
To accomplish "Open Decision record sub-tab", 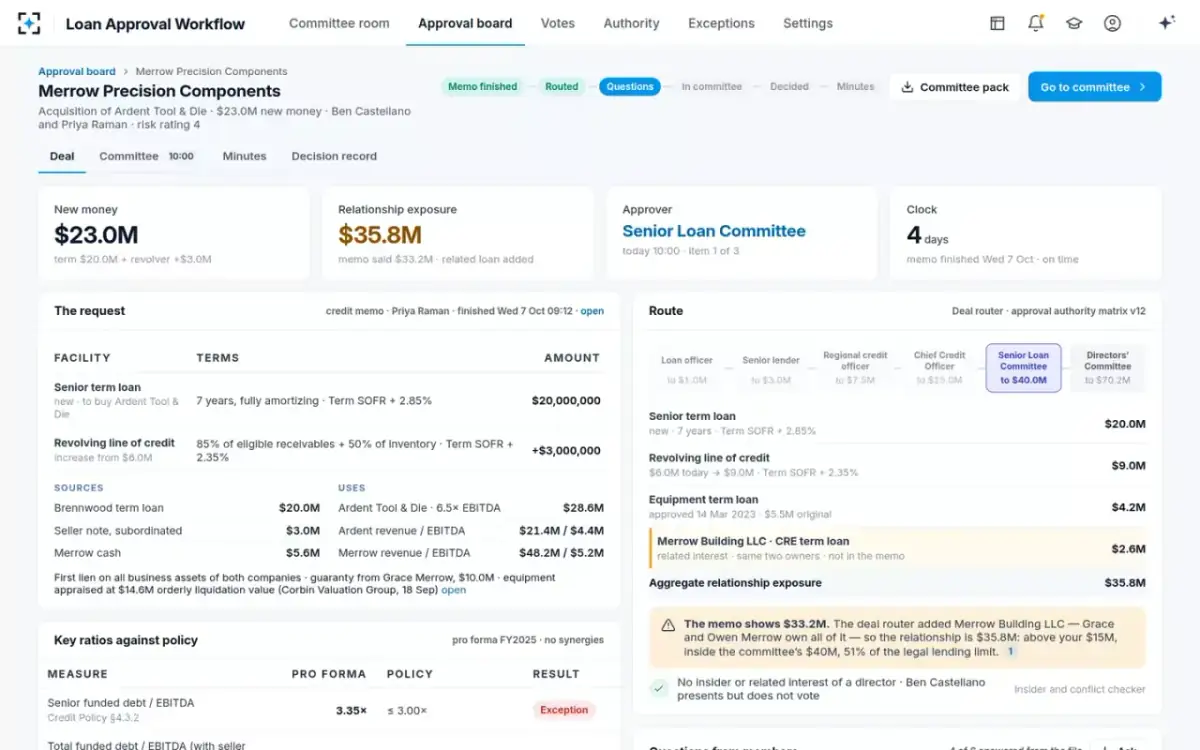I will click(334, 156).
